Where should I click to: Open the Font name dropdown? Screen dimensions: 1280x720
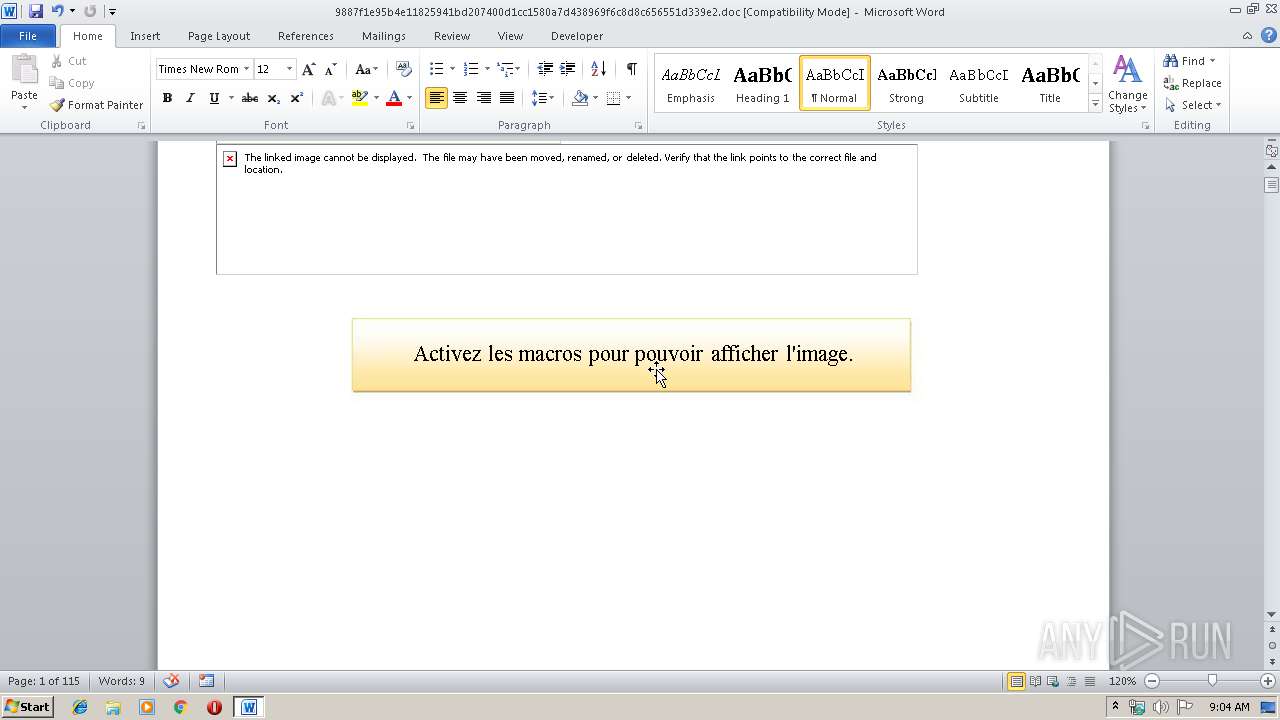pyautogui.click(x=246, y=69)
